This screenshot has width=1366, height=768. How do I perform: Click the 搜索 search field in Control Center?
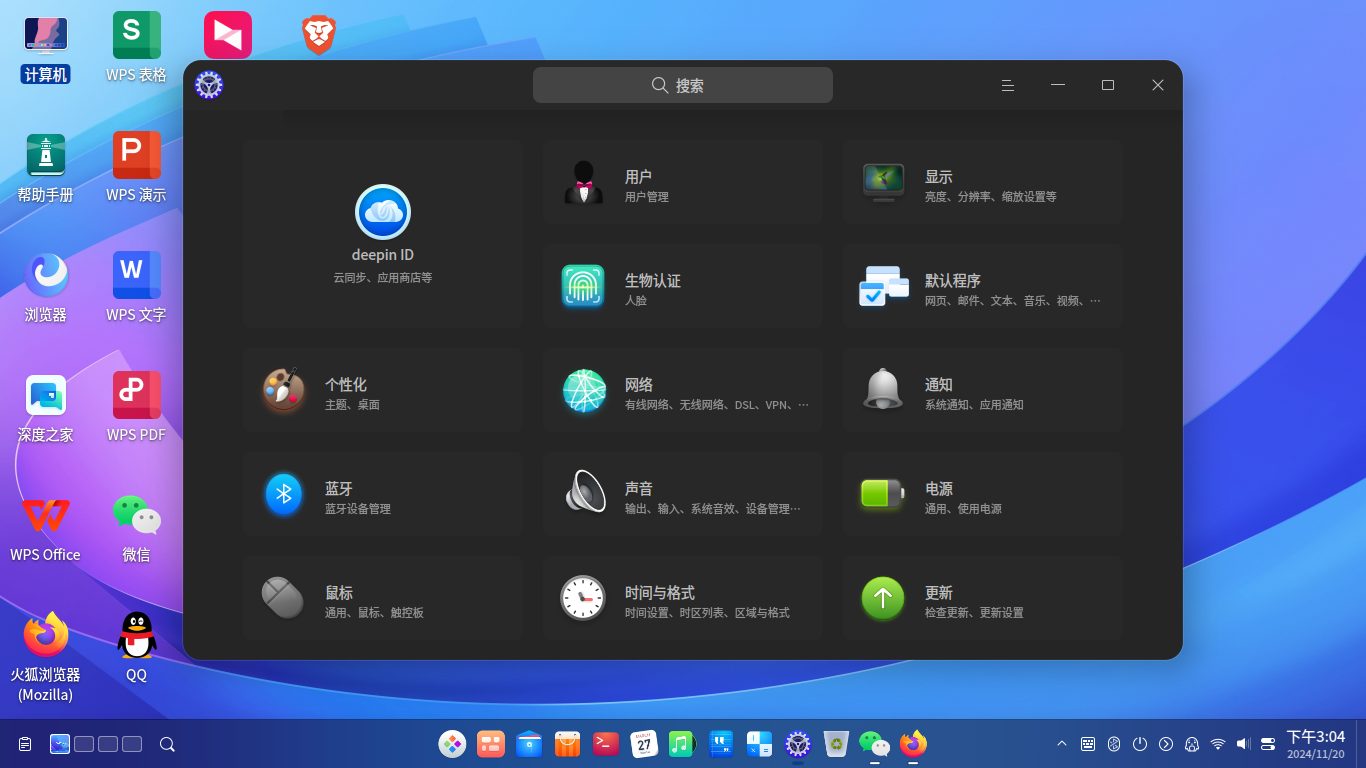click(683, 85)
